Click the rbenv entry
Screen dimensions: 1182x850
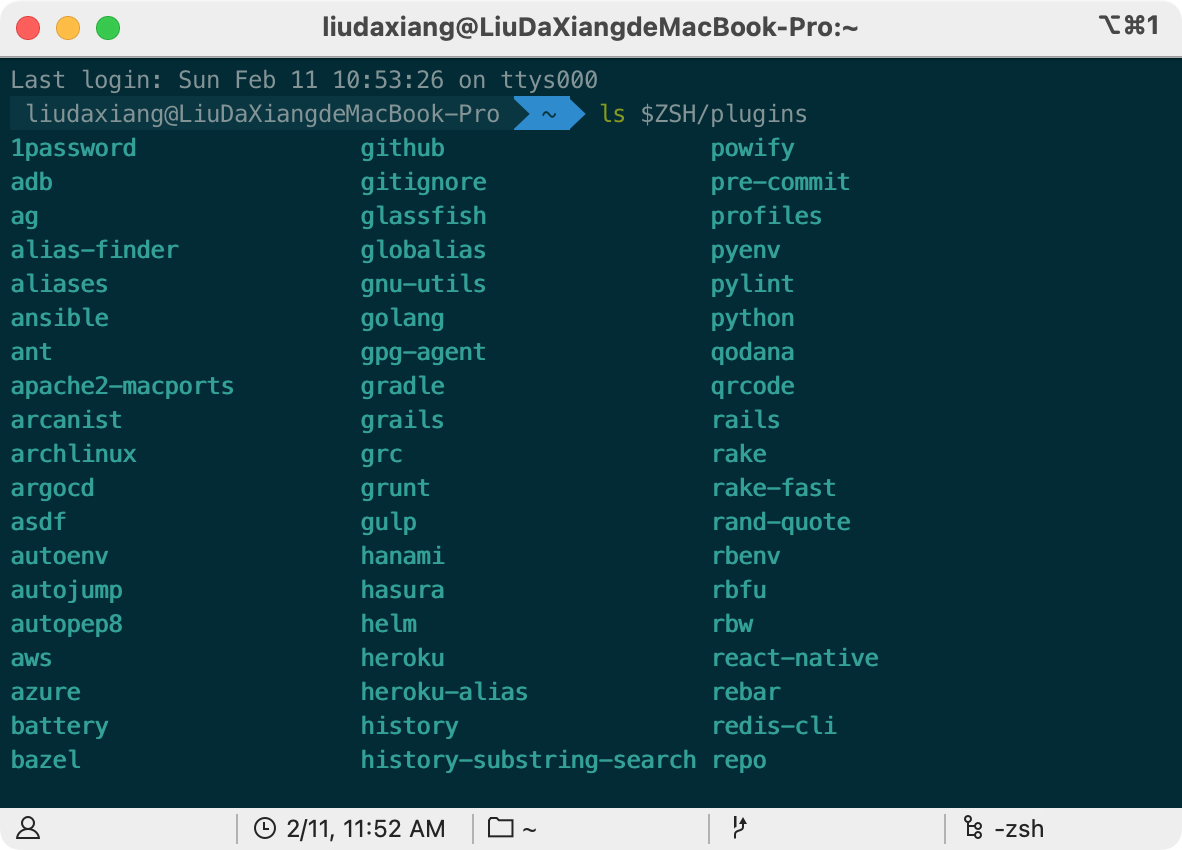click(746, 556)
